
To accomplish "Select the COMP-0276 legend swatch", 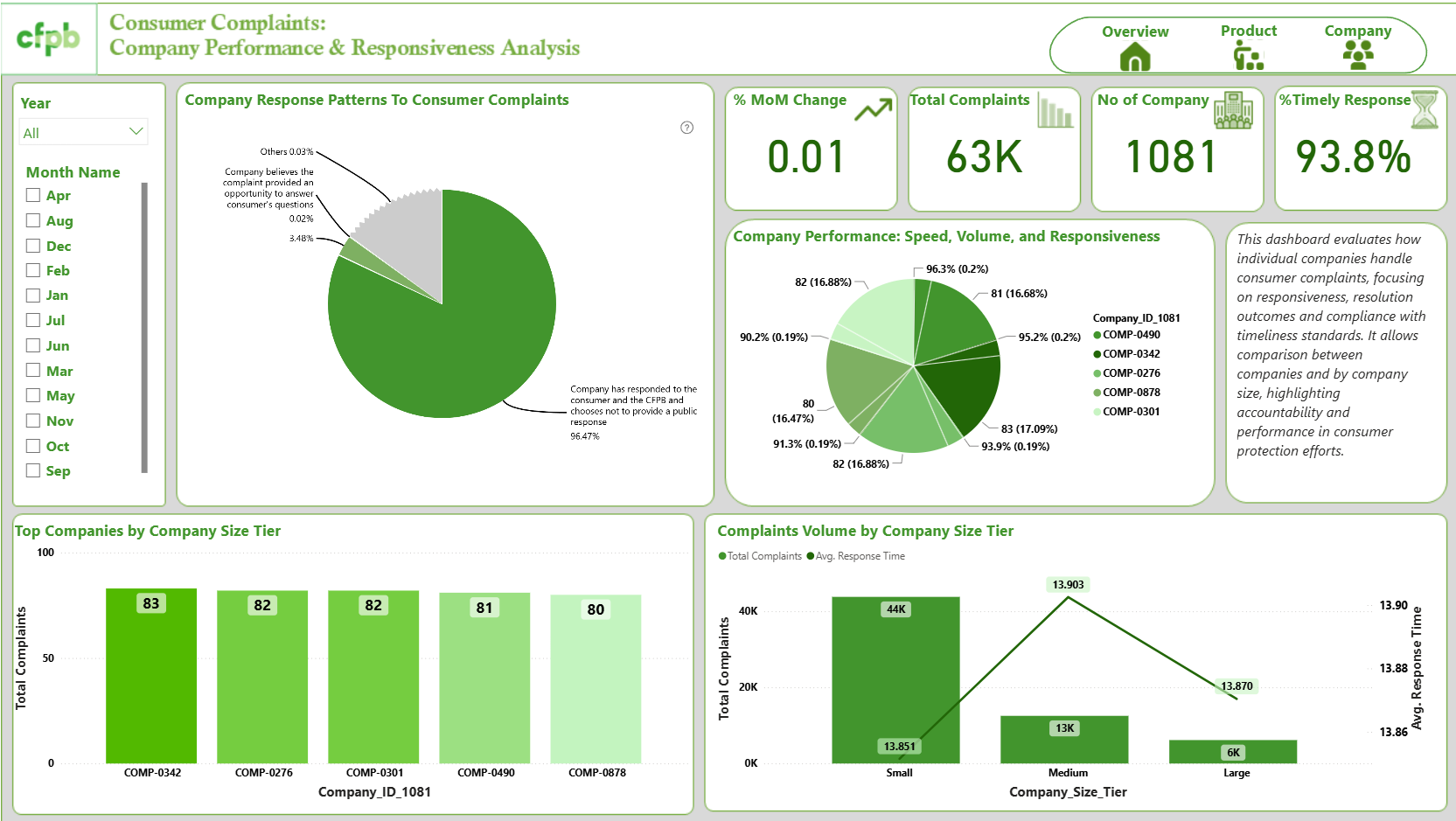I will tap(1097, 373).
